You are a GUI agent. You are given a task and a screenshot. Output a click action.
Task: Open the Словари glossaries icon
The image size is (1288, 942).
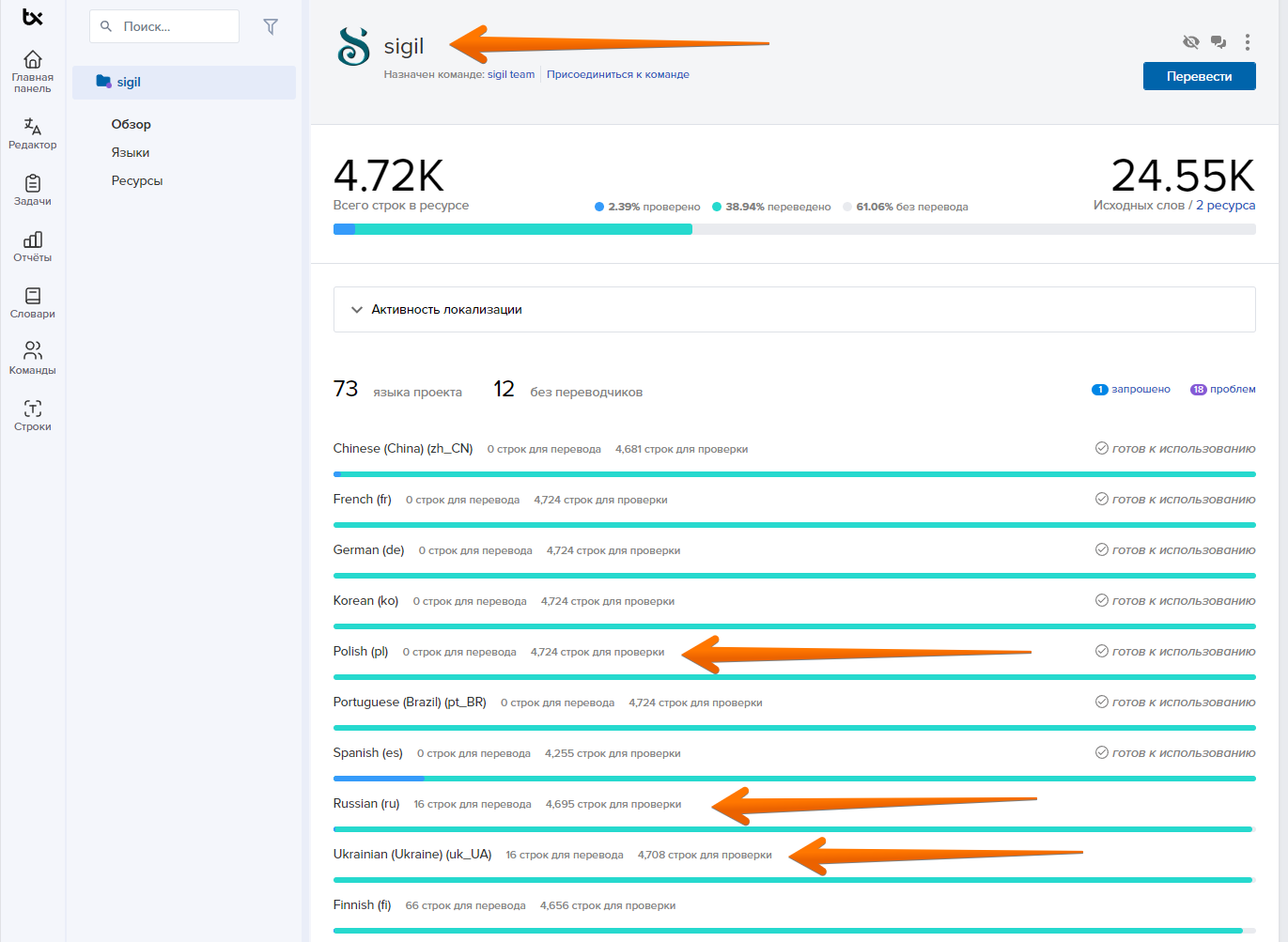[32, 296]
